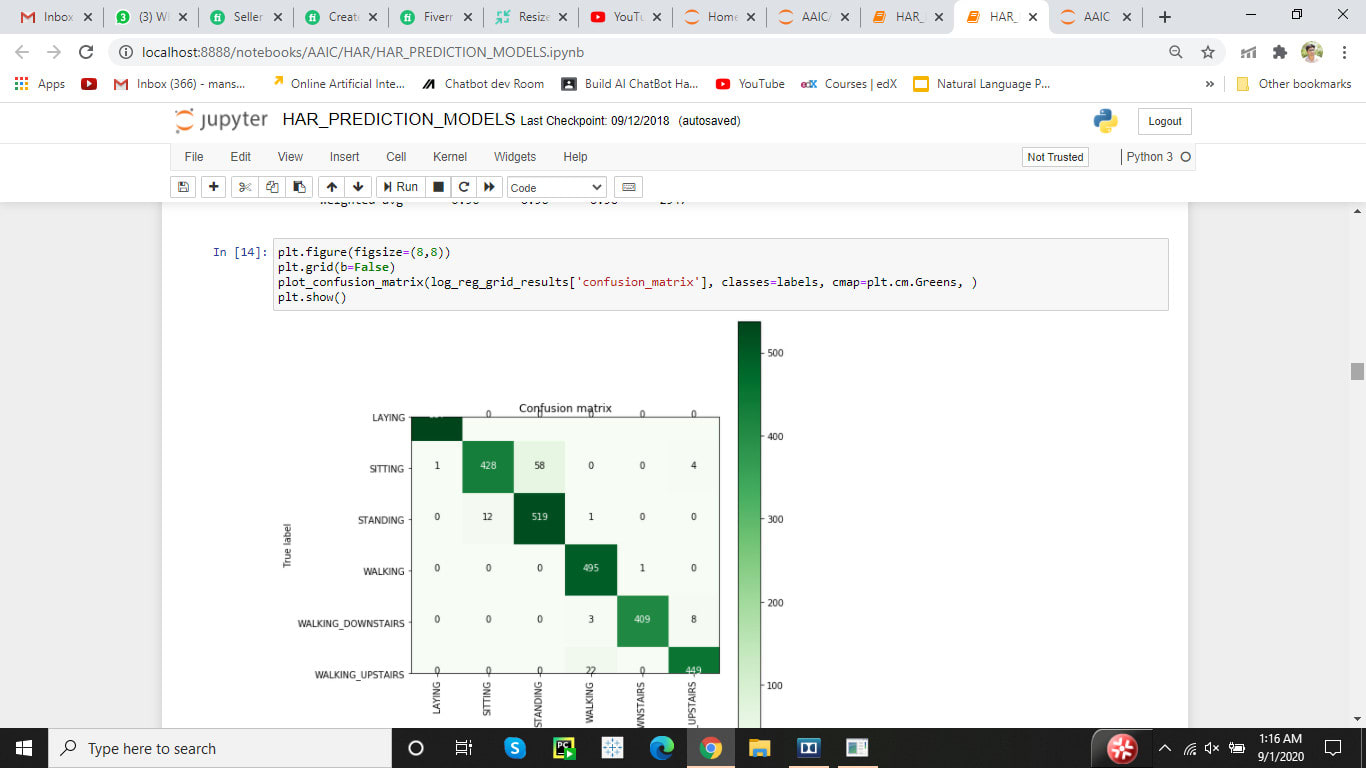Click the Python 3 kernel indicator
This screenshot has width=1366, height=768.
[x=1151, y=157]
